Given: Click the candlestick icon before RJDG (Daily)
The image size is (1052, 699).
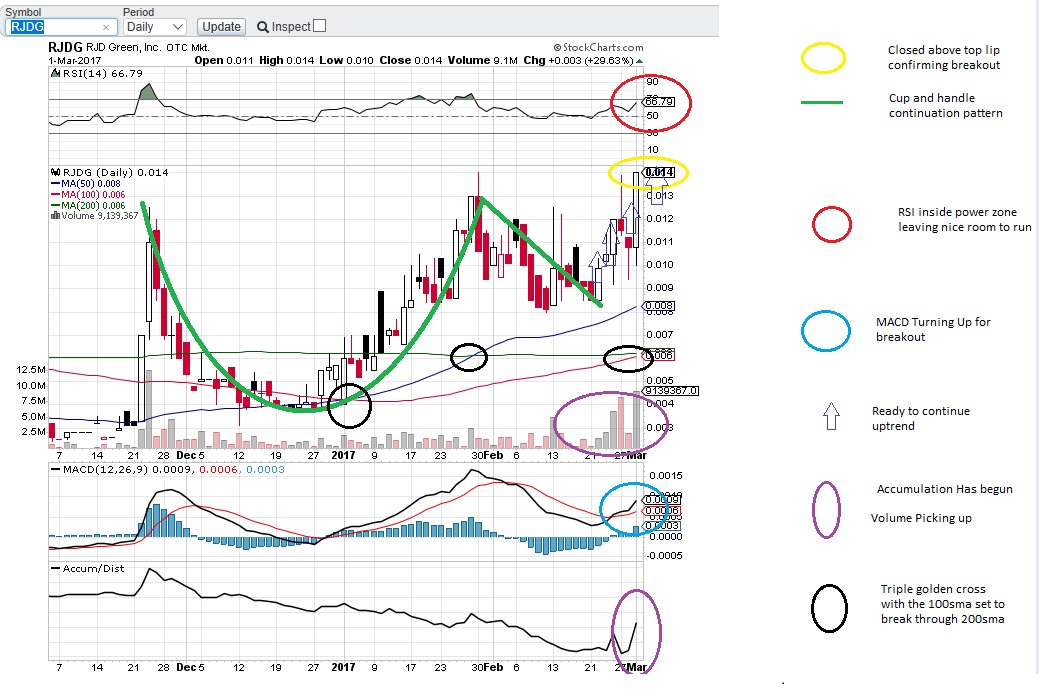Looking at the screenshot, I should pyautogui.click(x=56, y=172).
